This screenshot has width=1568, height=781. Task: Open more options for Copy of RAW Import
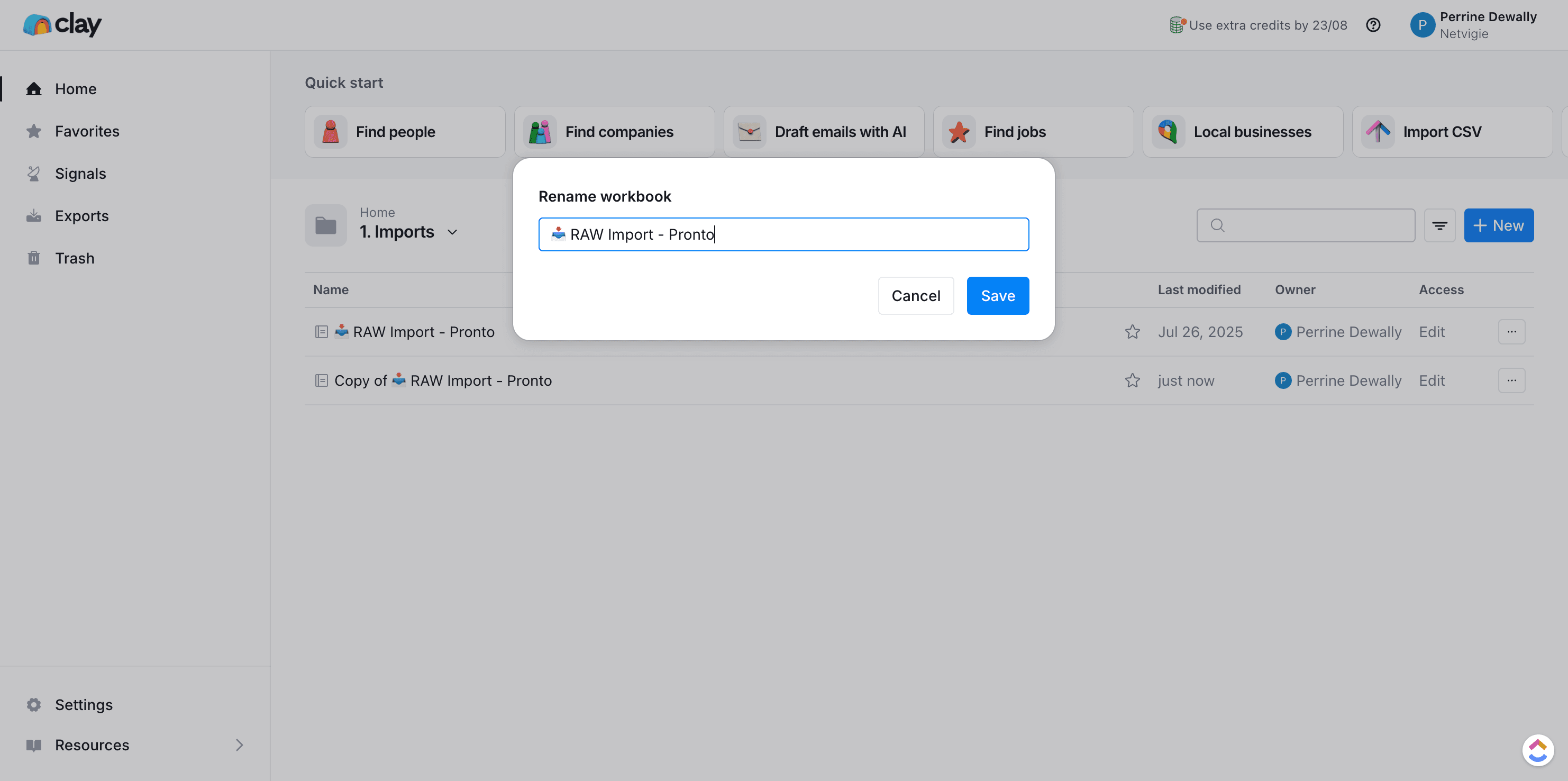(x=1511, y=380)
